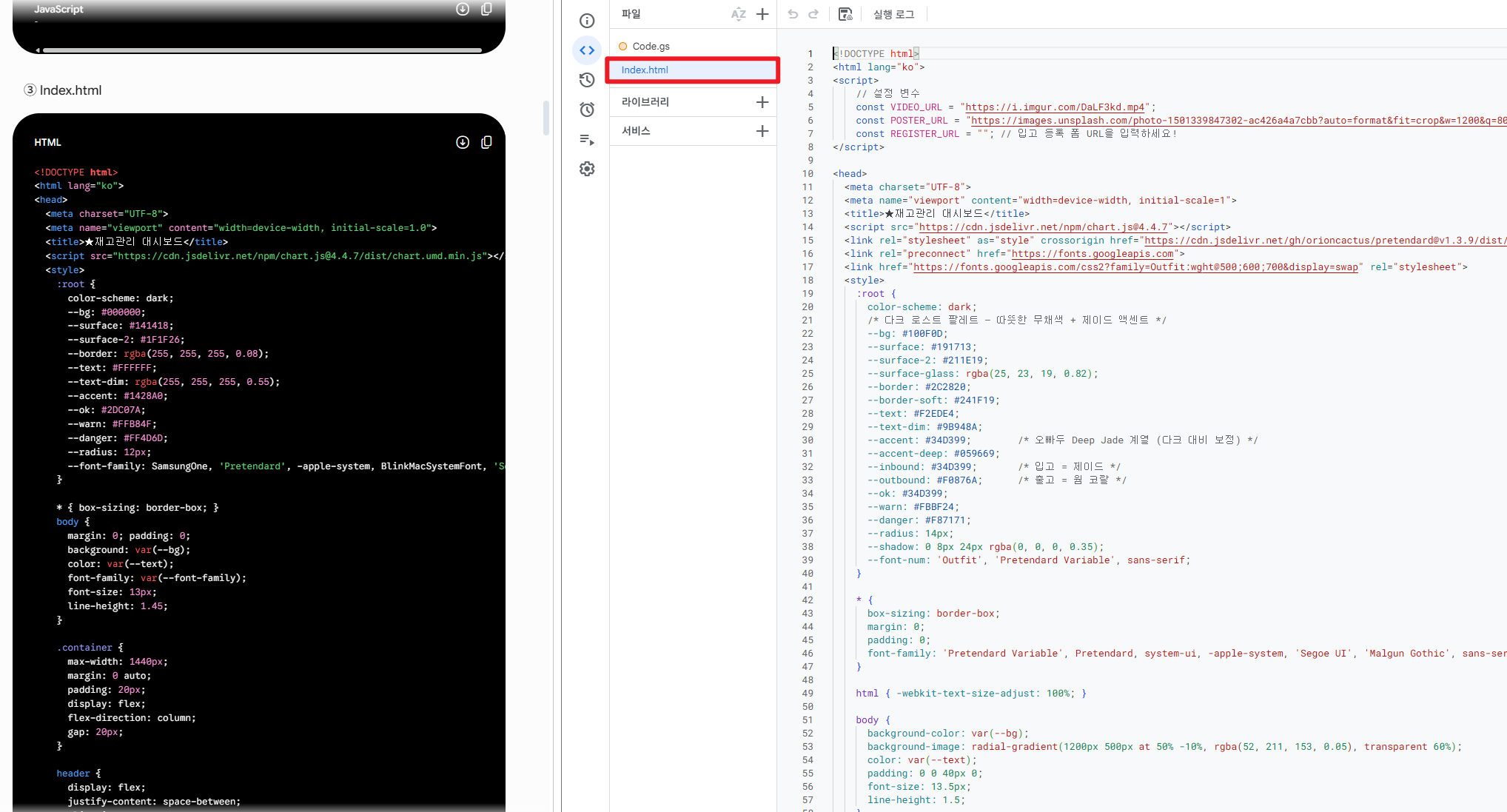
Task: Open the 실행 로그 execution log
Action: click(x=893, y=14)
